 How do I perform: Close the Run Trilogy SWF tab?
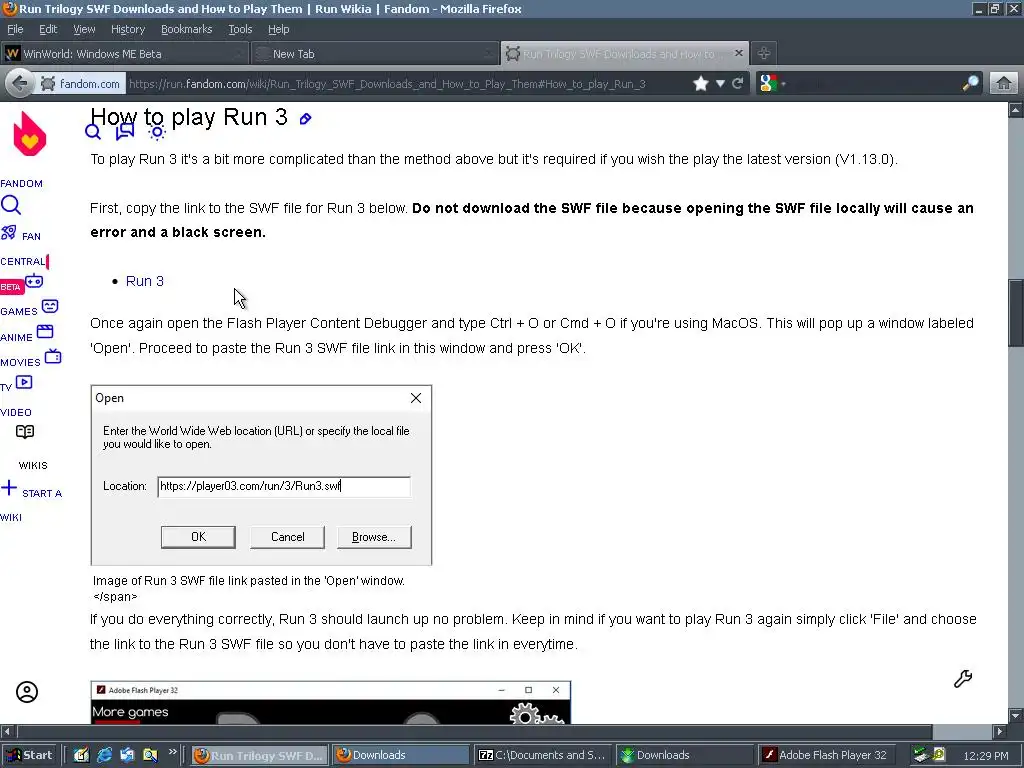coord(739,53)
